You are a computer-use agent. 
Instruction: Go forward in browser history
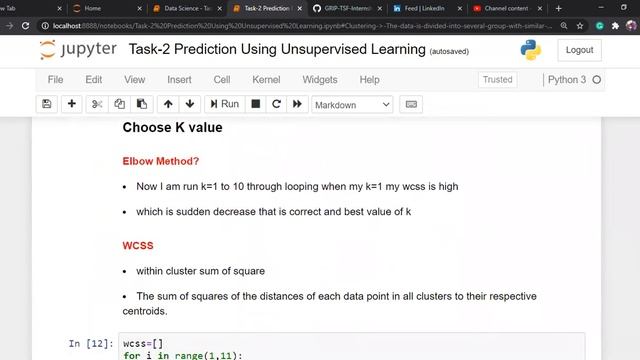pyautogui.click(x=9, y=26)
